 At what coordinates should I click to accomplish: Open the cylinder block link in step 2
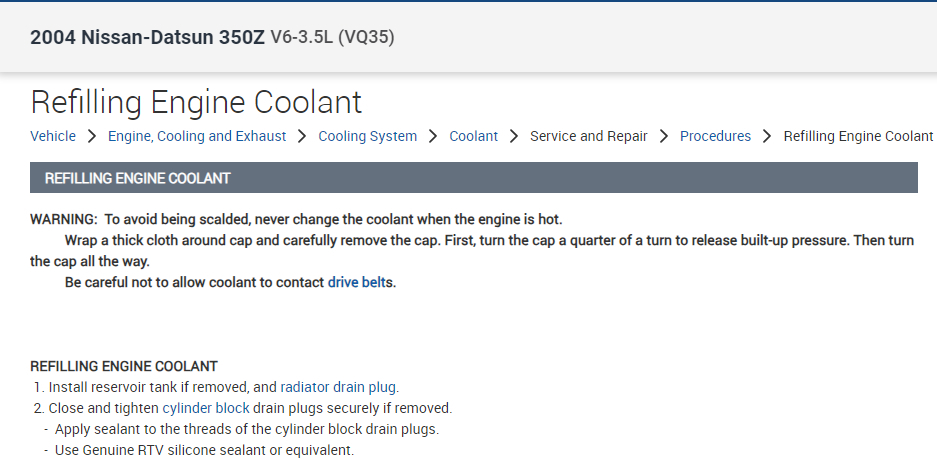tap(205, 408)
